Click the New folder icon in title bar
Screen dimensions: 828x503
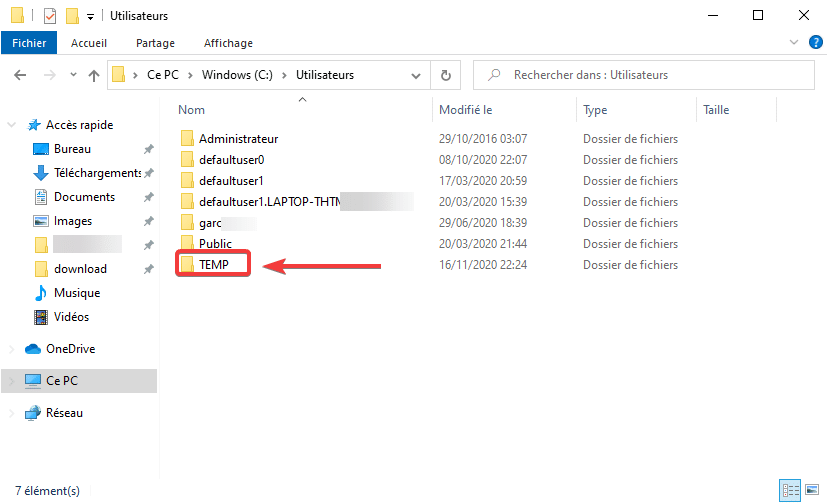coord(71,16)
